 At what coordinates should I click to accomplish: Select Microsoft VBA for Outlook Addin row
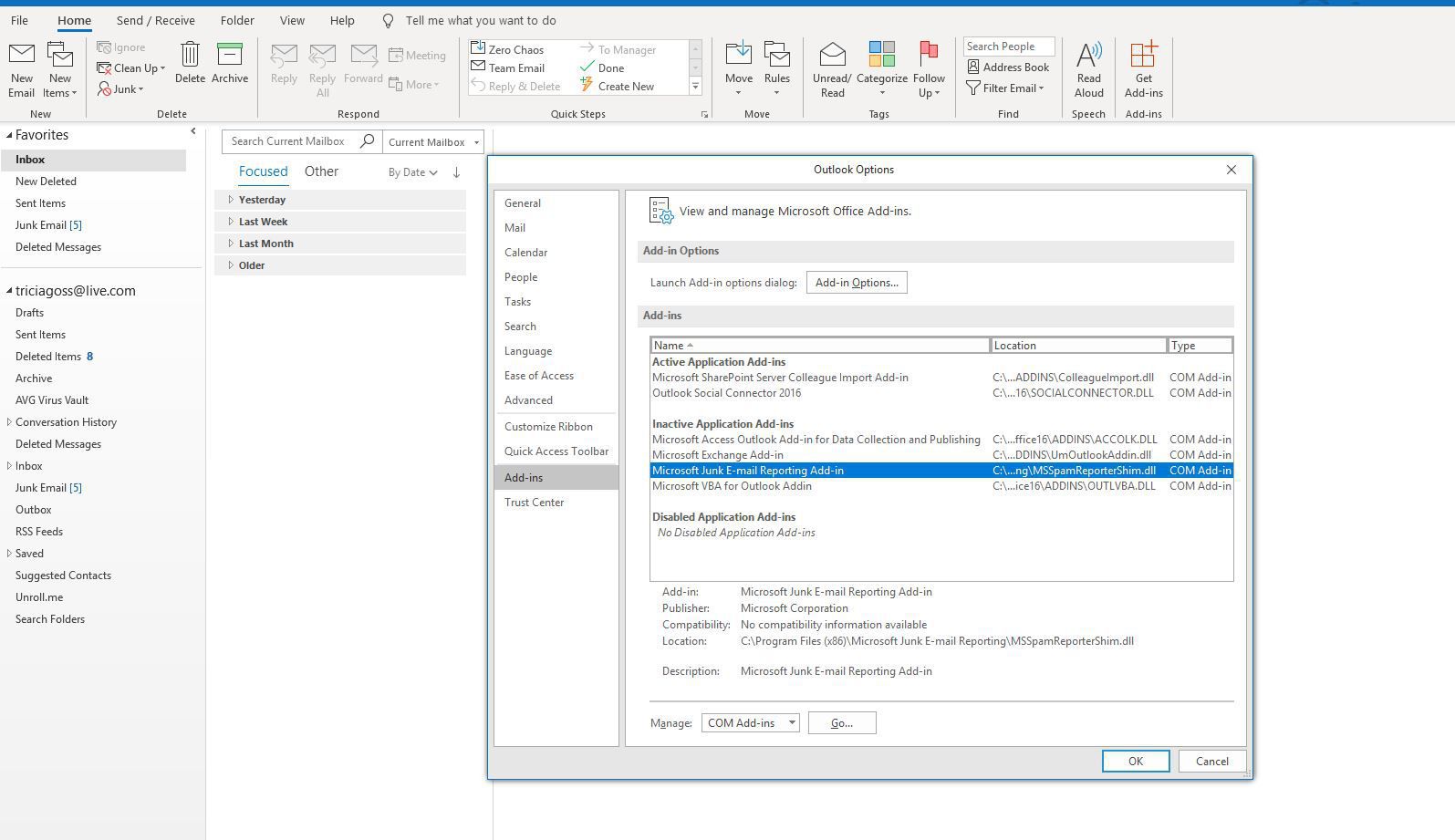pyautogui.click(x=941, y=486)
